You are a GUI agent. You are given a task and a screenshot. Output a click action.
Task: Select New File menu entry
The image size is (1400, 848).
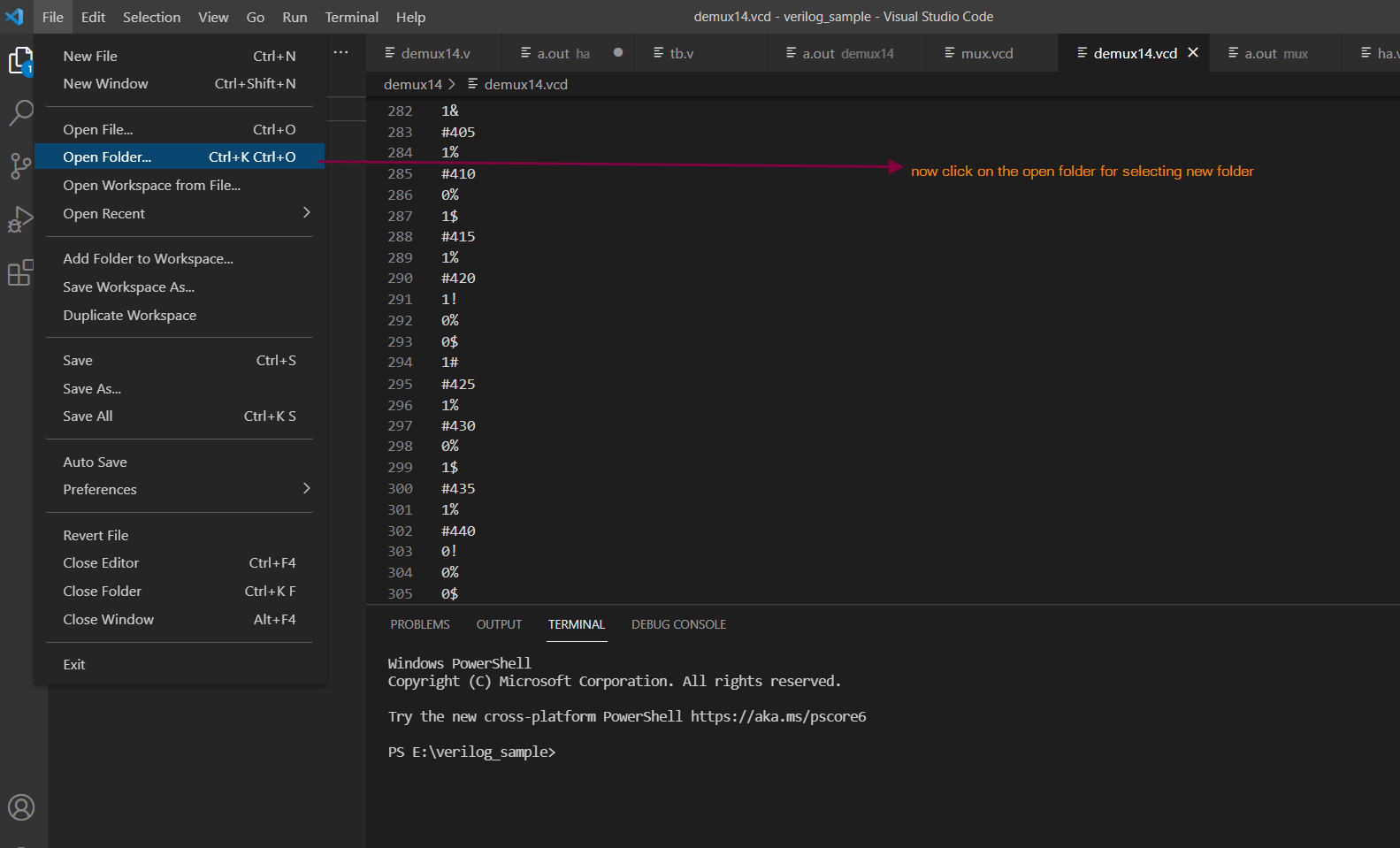(x=180, y=56)
